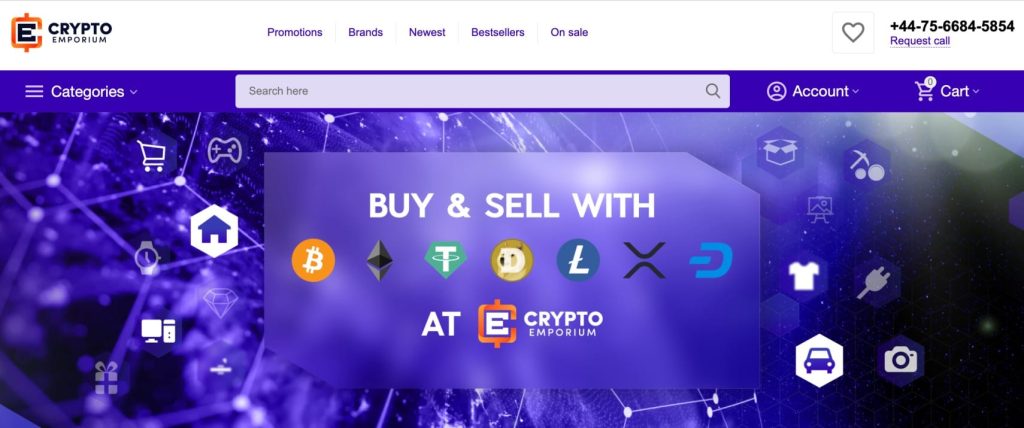The height and width of the screenshot is (428, 1024).
Task: Open the Promotions menu item
Action: pos(295,32)
